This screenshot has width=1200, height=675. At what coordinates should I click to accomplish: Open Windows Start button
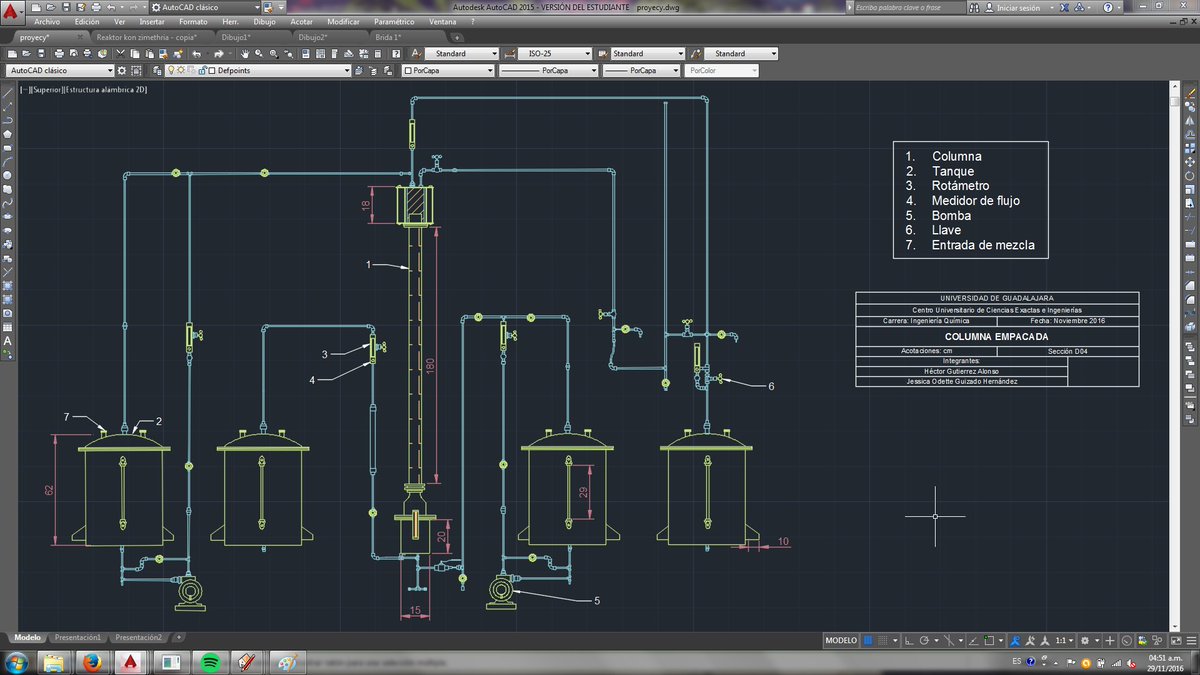click(17, 662)
